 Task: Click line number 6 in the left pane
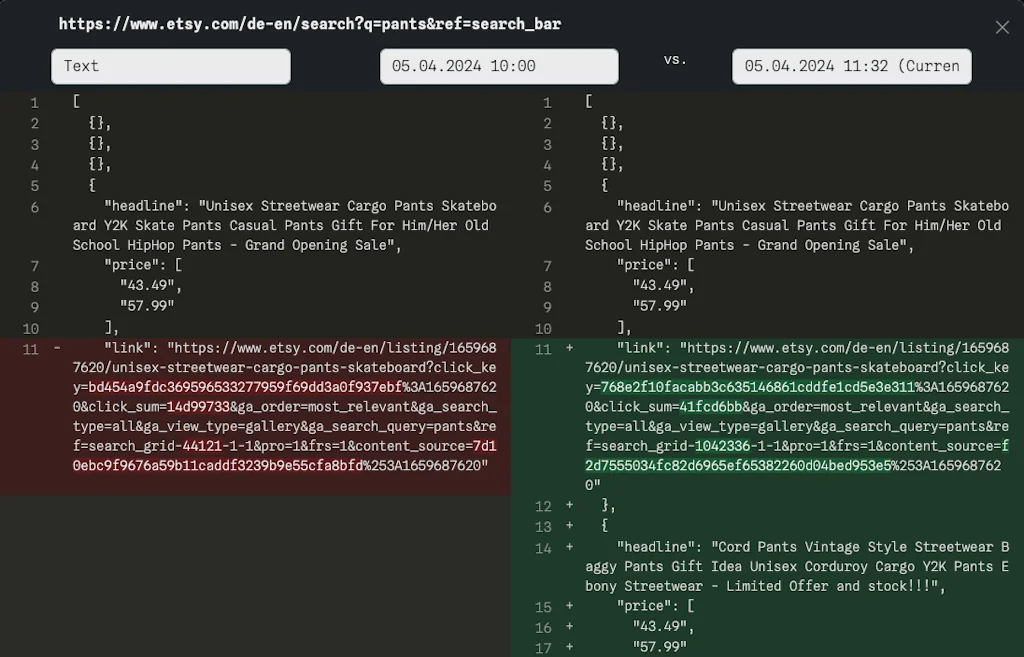pyautogui.click(x=34, y=205)
